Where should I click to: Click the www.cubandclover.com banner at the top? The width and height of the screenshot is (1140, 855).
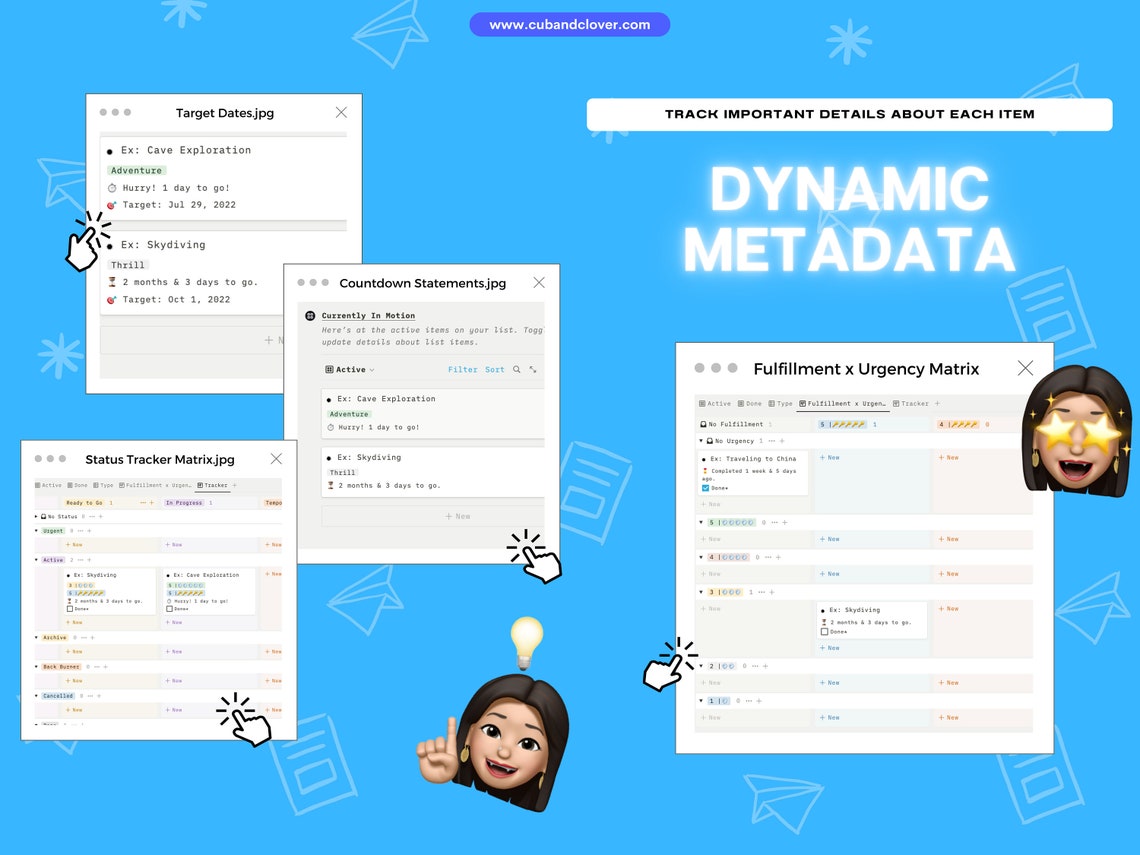pyautogui.click(x=569, y=24)
